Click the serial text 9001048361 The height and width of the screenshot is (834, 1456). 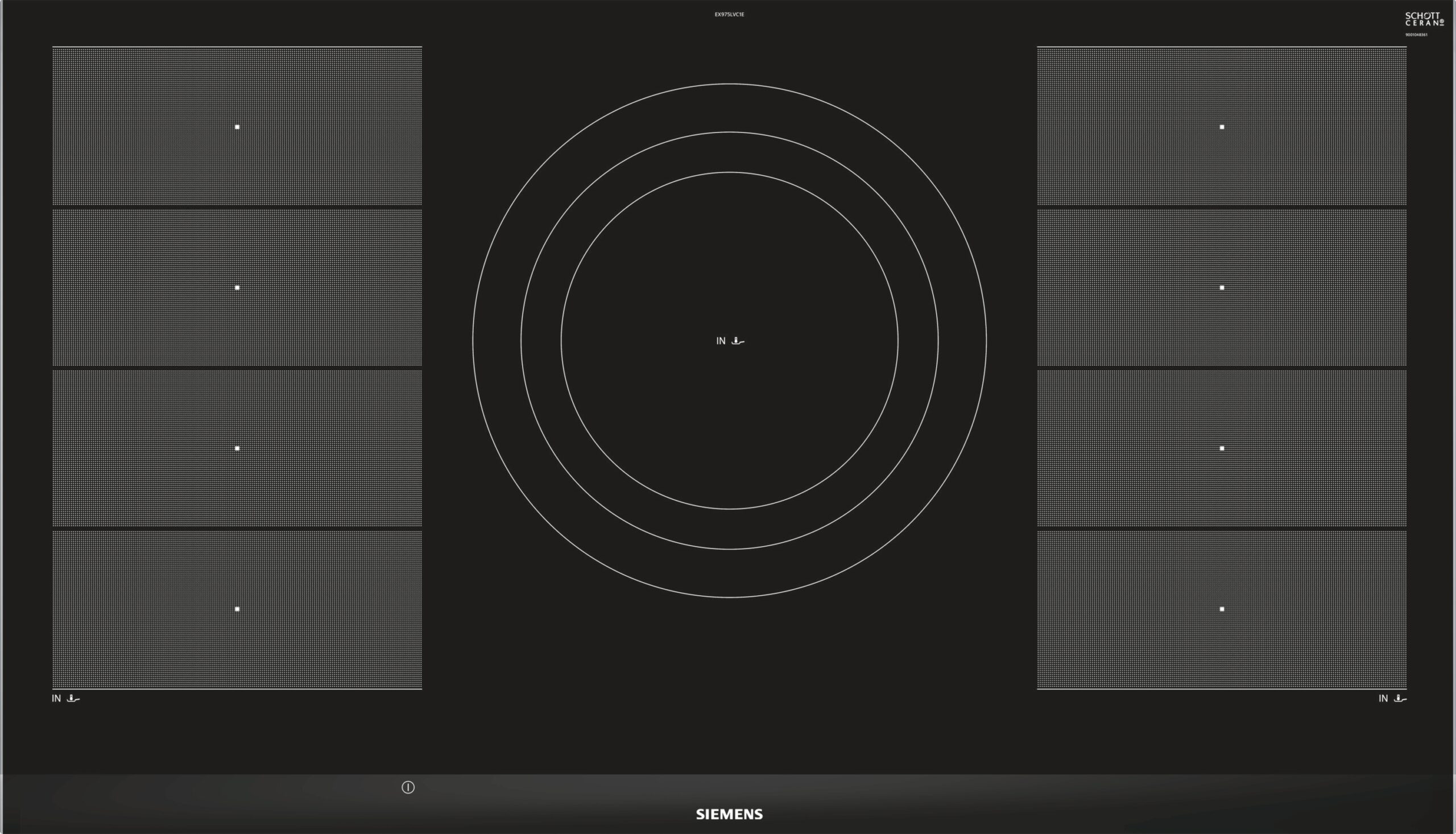(x=1417, y=34)
